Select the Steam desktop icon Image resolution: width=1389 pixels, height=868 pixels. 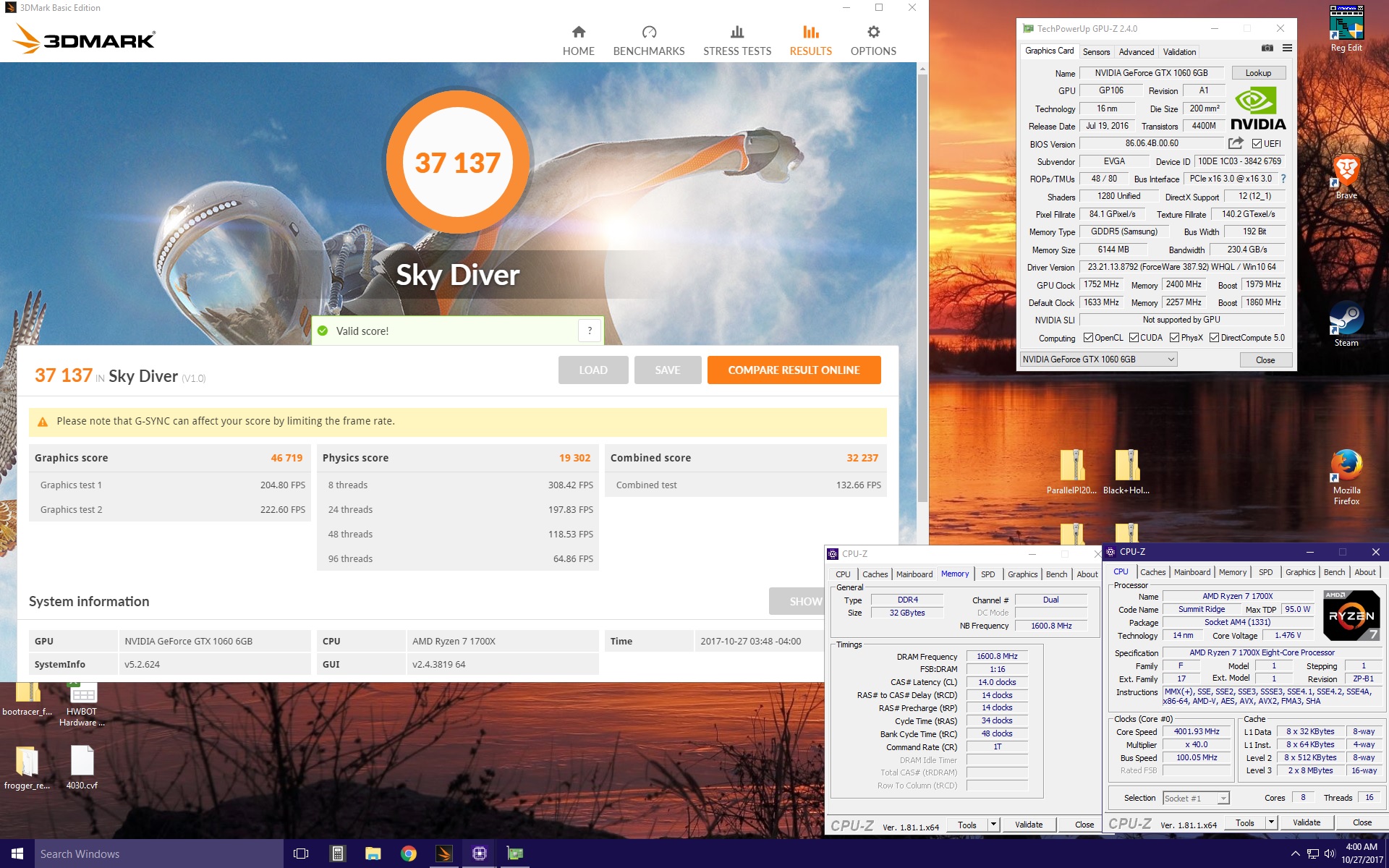click(x=1346, y=324)
